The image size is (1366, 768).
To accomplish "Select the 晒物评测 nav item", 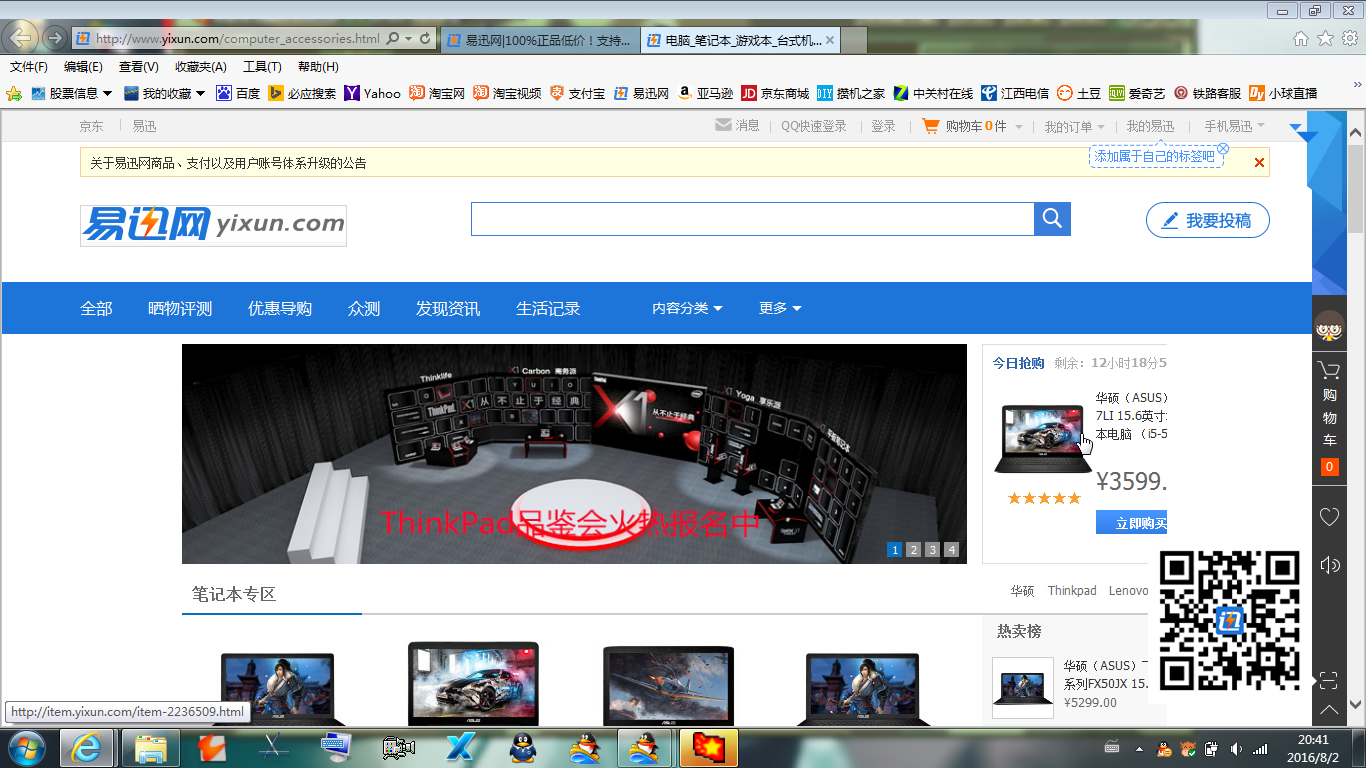I will (x=180, y=308).
